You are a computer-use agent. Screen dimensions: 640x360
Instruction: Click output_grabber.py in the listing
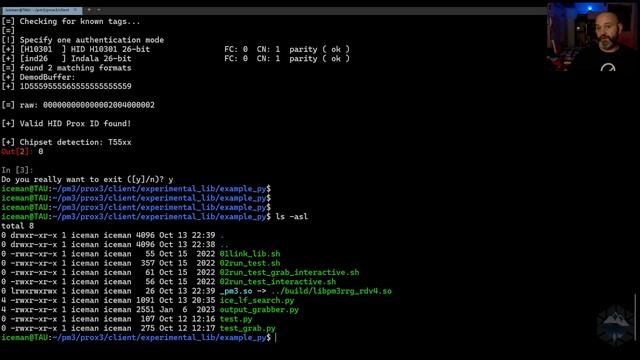click(x=259, y=310)
